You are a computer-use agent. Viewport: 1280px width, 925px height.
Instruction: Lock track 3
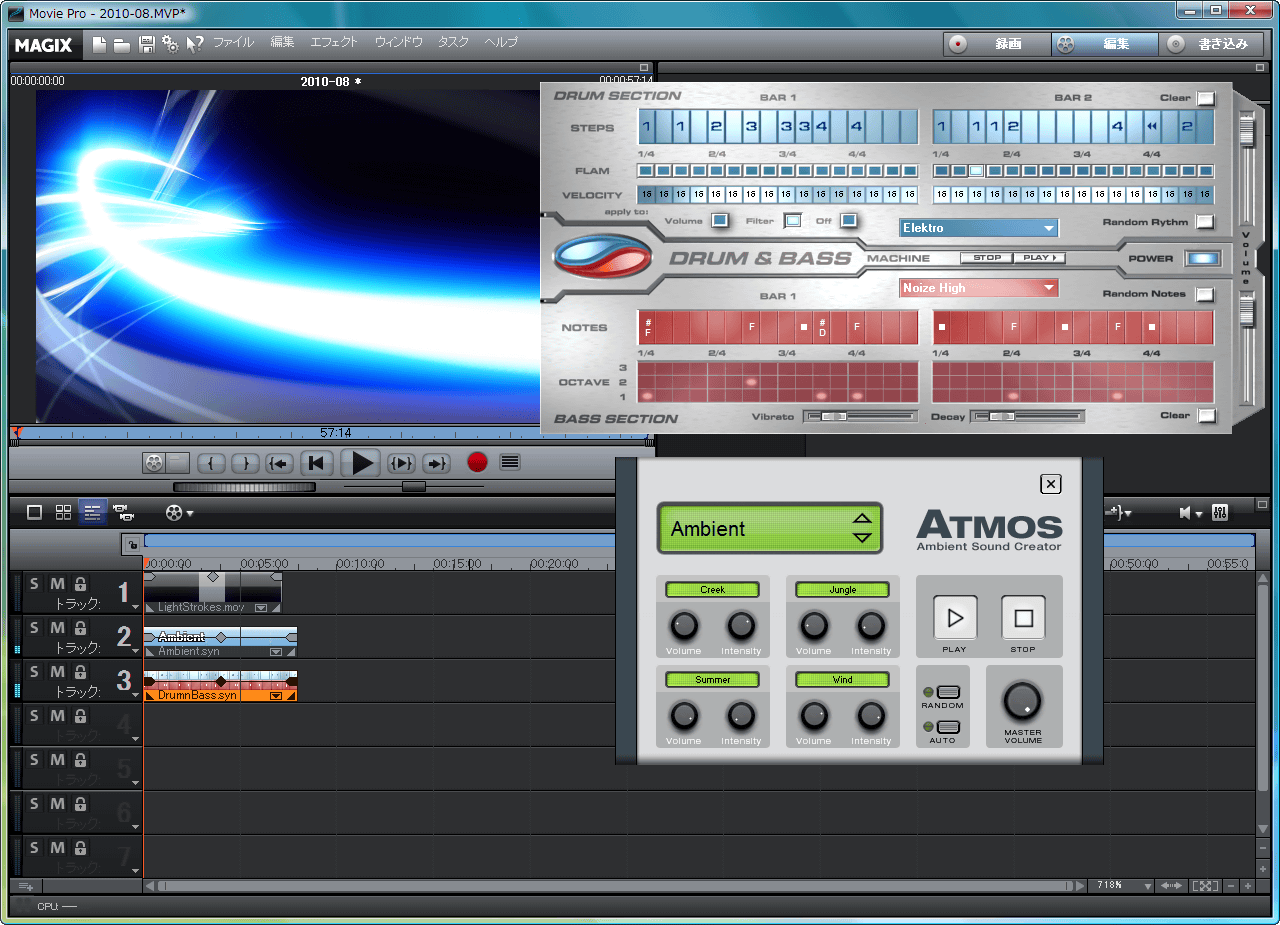coord(80,671)
